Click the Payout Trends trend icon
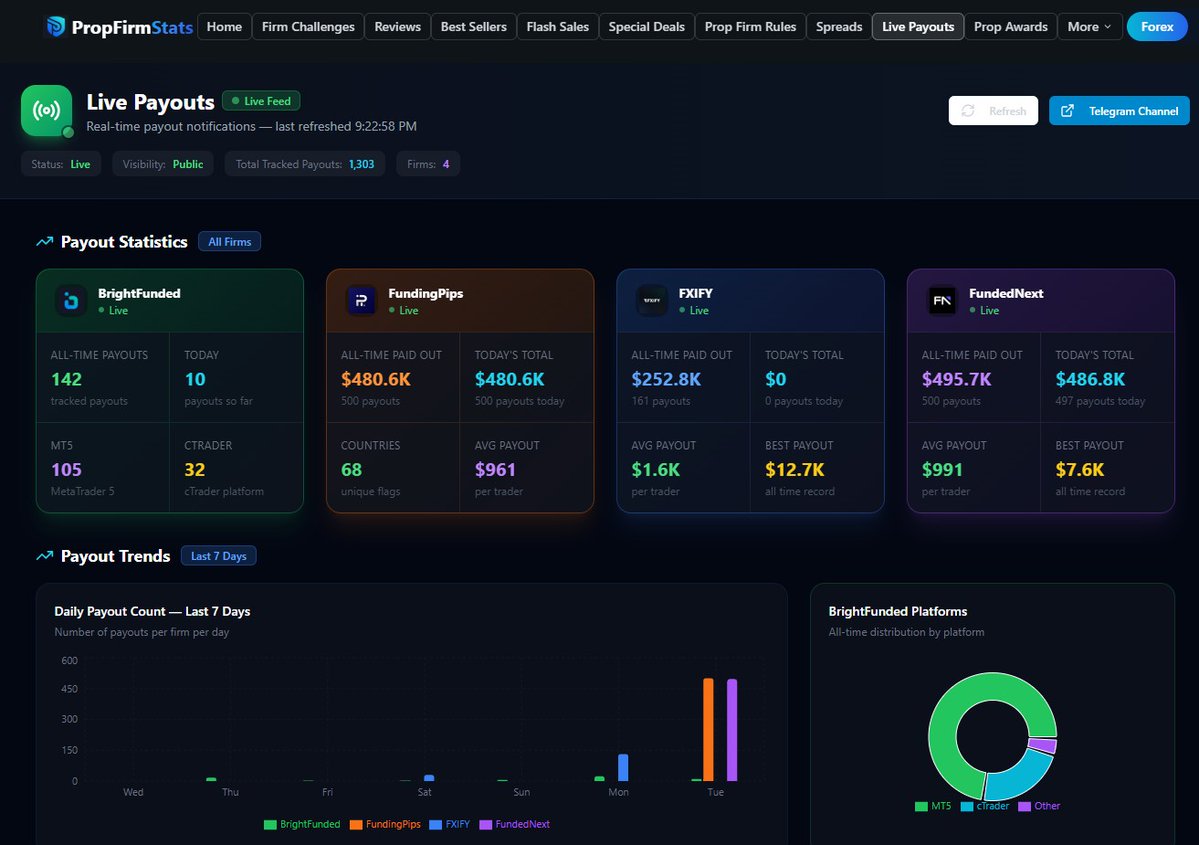 (x=44, y=556)
